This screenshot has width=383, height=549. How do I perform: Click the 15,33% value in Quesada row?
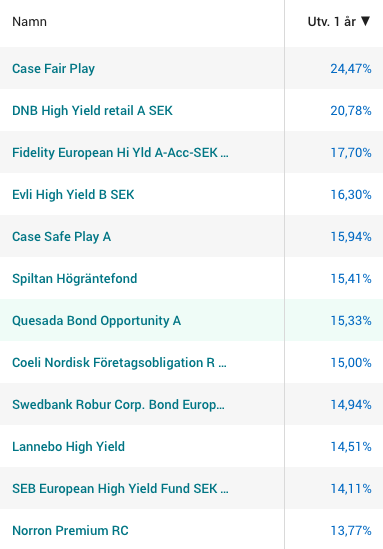[x=351, y=321]
